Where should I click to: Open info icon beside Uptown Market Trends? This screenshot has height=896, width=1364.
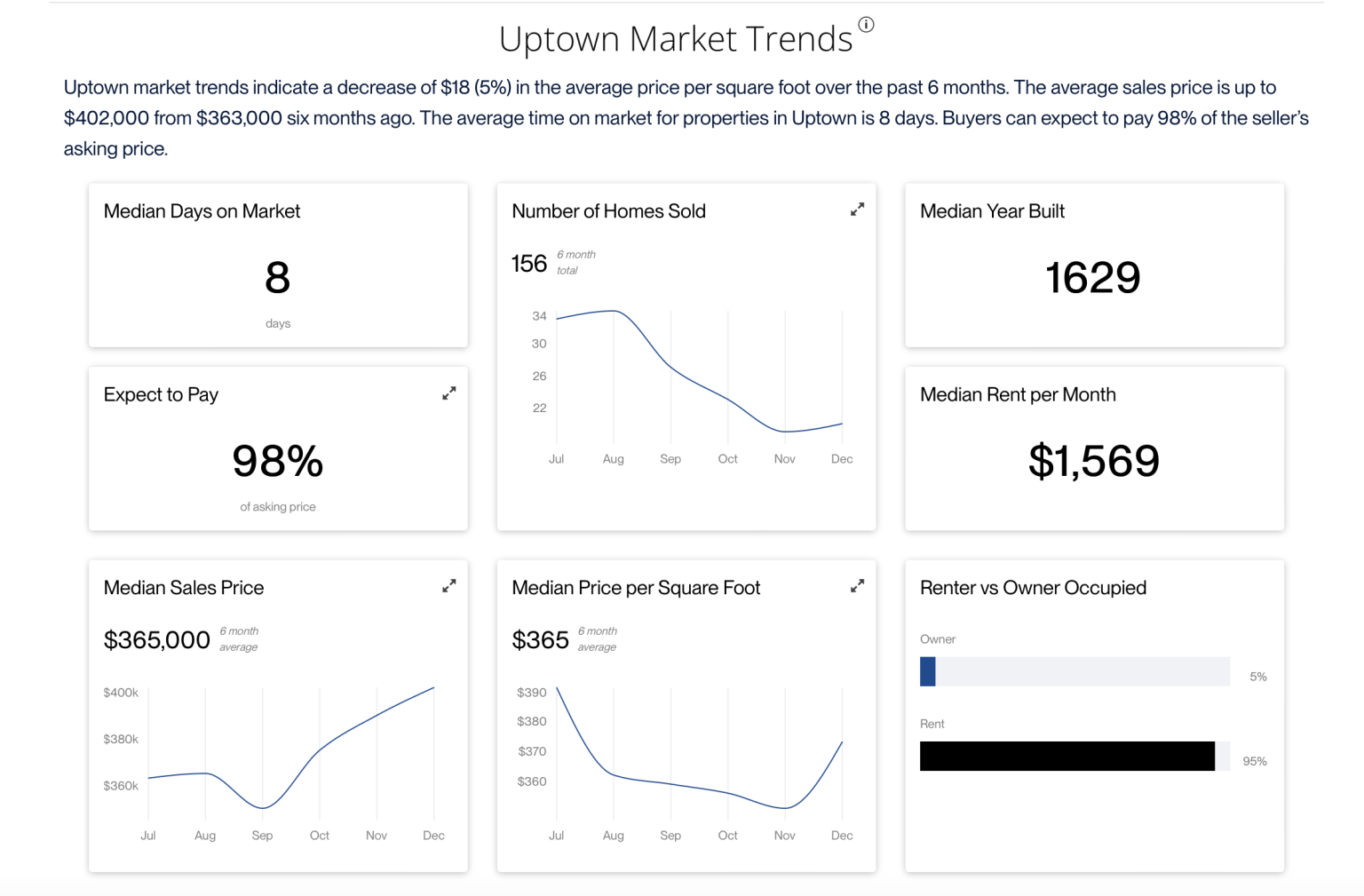866,25
